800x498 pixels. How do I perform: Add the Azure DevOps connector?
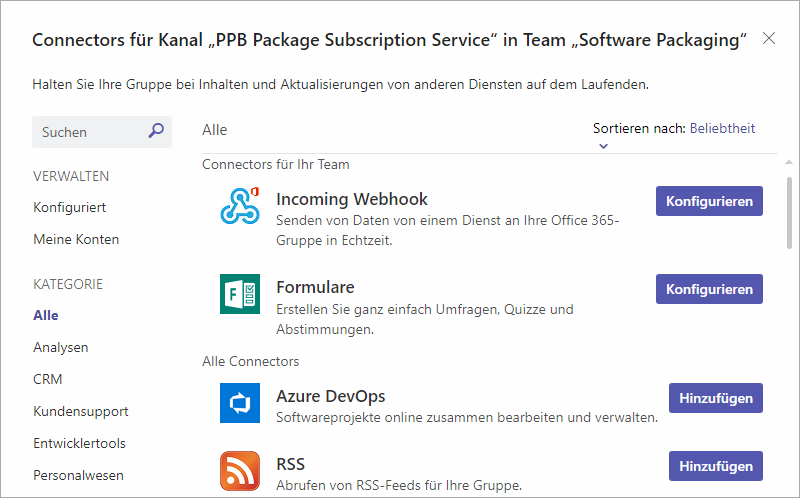715,397
